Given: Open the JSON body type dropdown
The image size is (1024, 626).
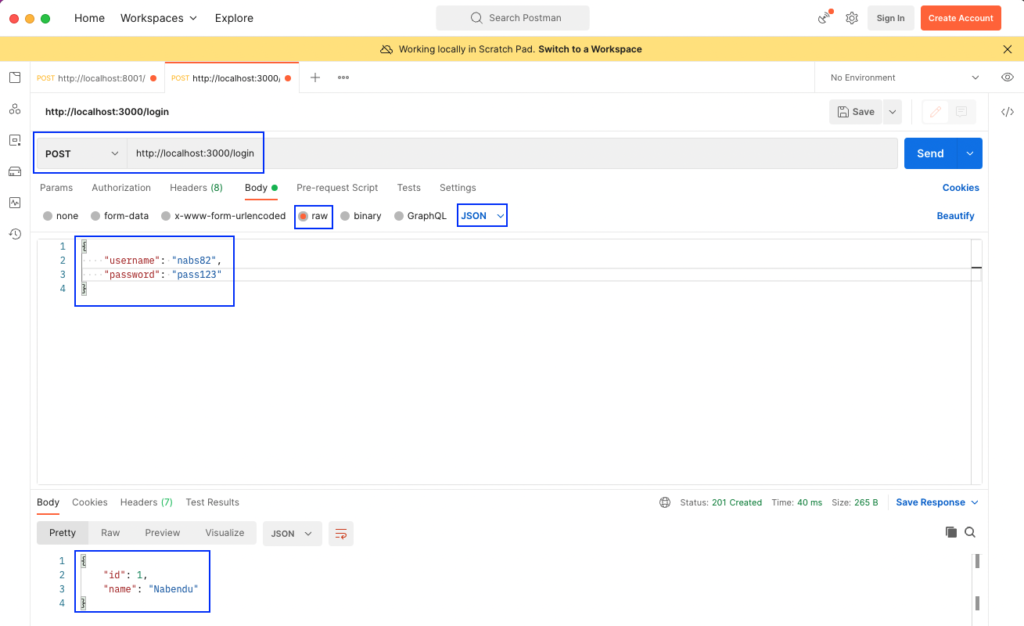Looking at the screenshot, I should [483, 215].
